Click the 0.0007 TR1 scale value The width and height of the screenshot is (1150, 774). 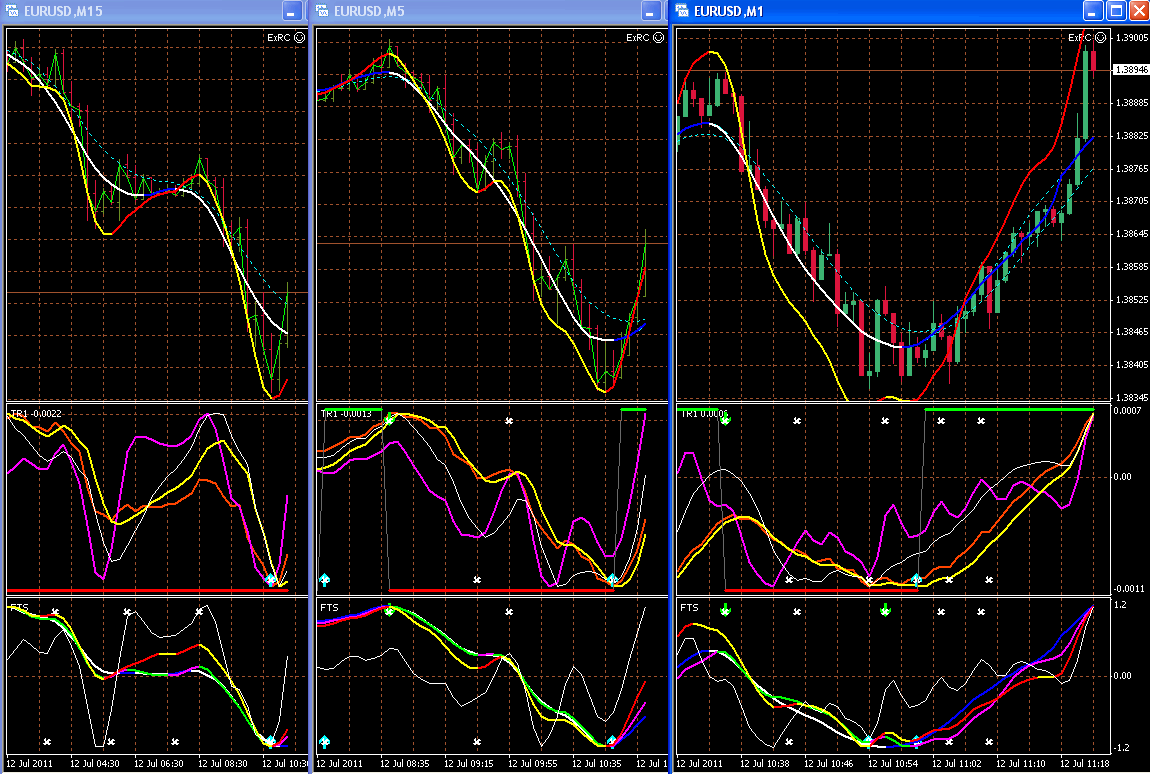pyautogui.click(x=1127, y=410)
